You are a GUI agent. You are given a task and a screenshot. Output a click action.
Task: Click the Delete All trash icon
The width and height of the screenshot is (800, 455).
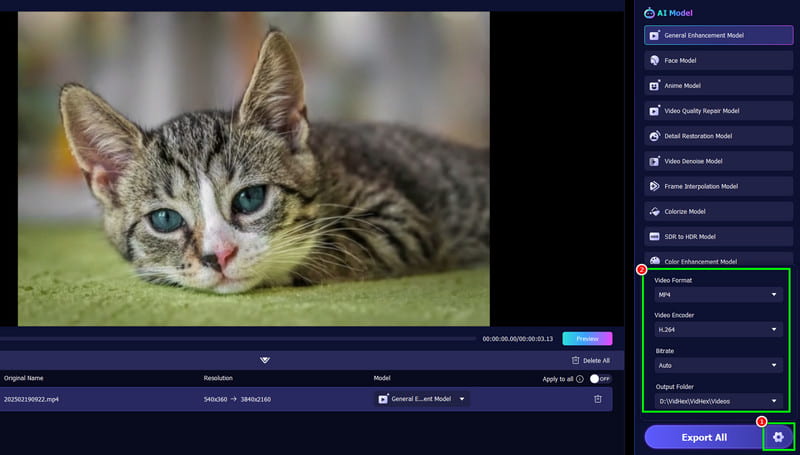(x=576, y=361)
